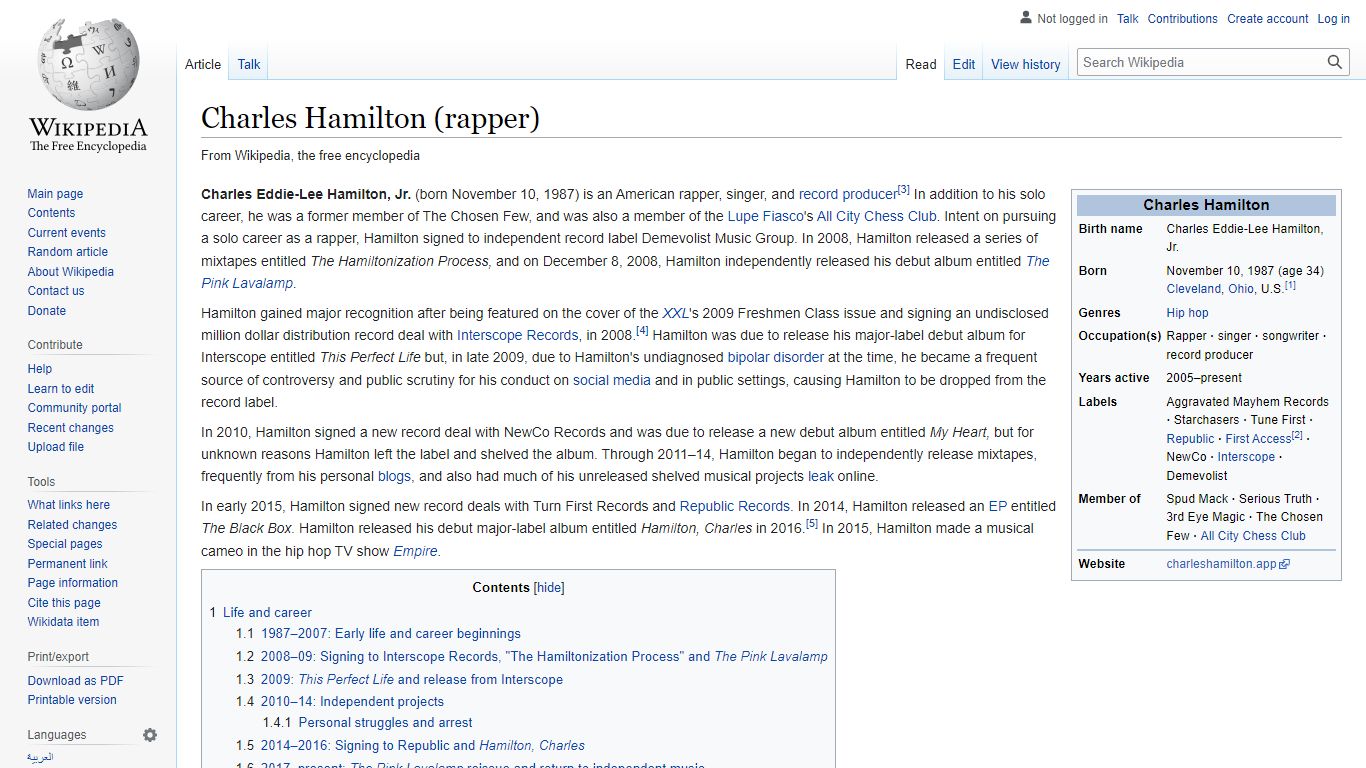1366x768 pixels.
Task: Open Current events
Action: click(66, 233)
